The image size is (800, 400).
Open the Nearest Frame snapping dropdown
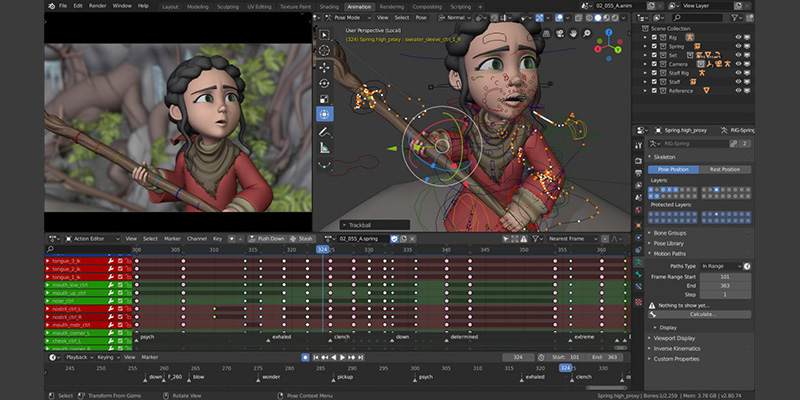[x=572, y=239]
